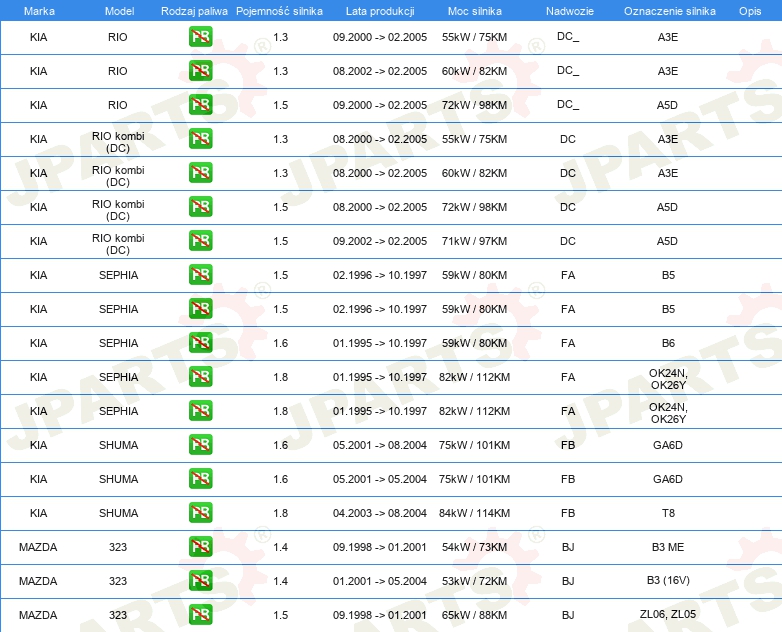Click the '84kW / 114KM' power value
782x632 pixels.
(x=474, y=513)
